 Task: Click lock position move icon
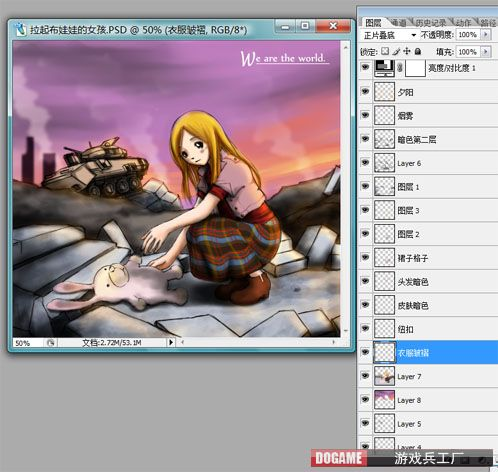[407, 51]
